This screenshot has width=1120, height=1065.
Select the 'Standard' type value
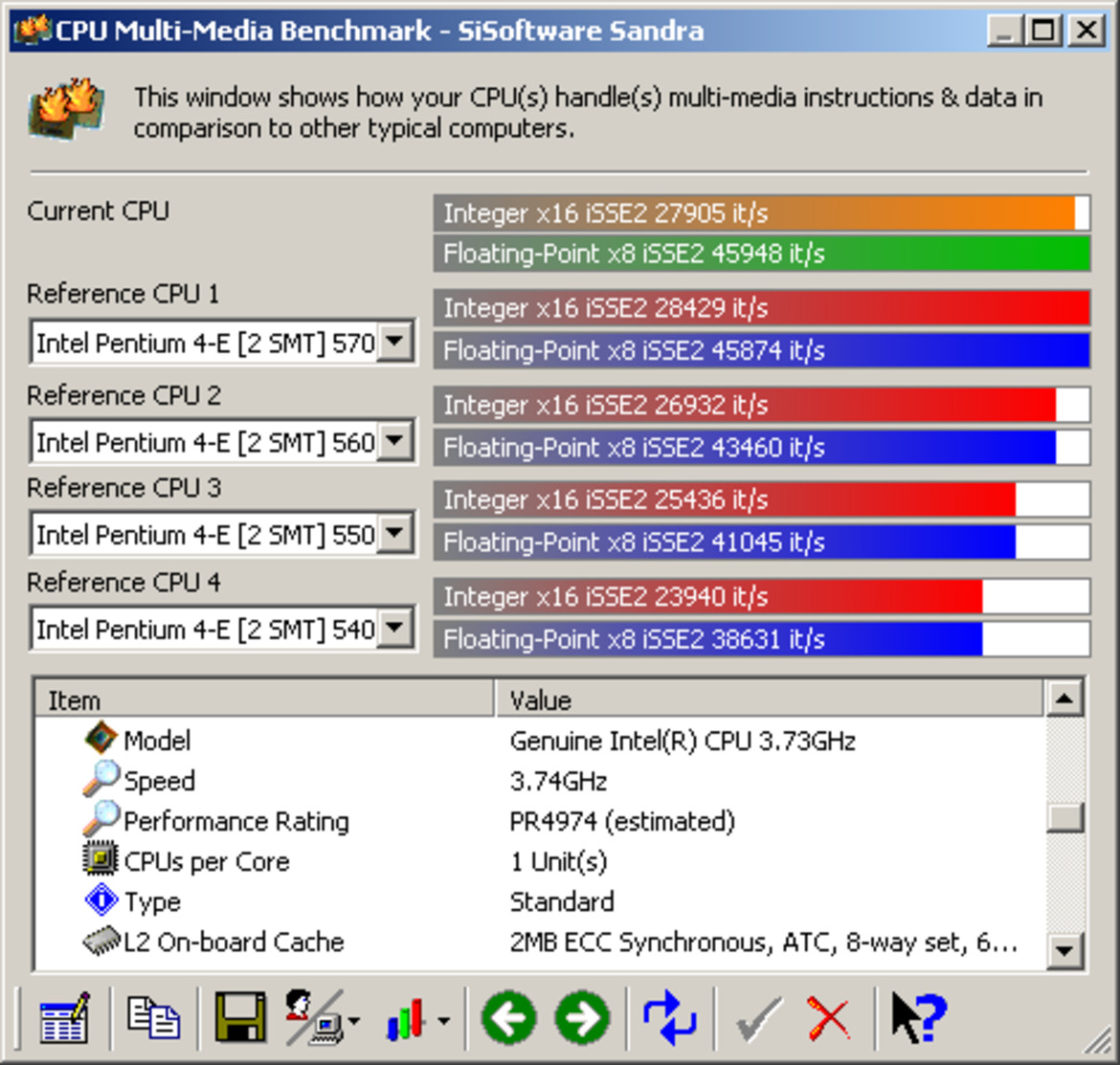(561, 901)
